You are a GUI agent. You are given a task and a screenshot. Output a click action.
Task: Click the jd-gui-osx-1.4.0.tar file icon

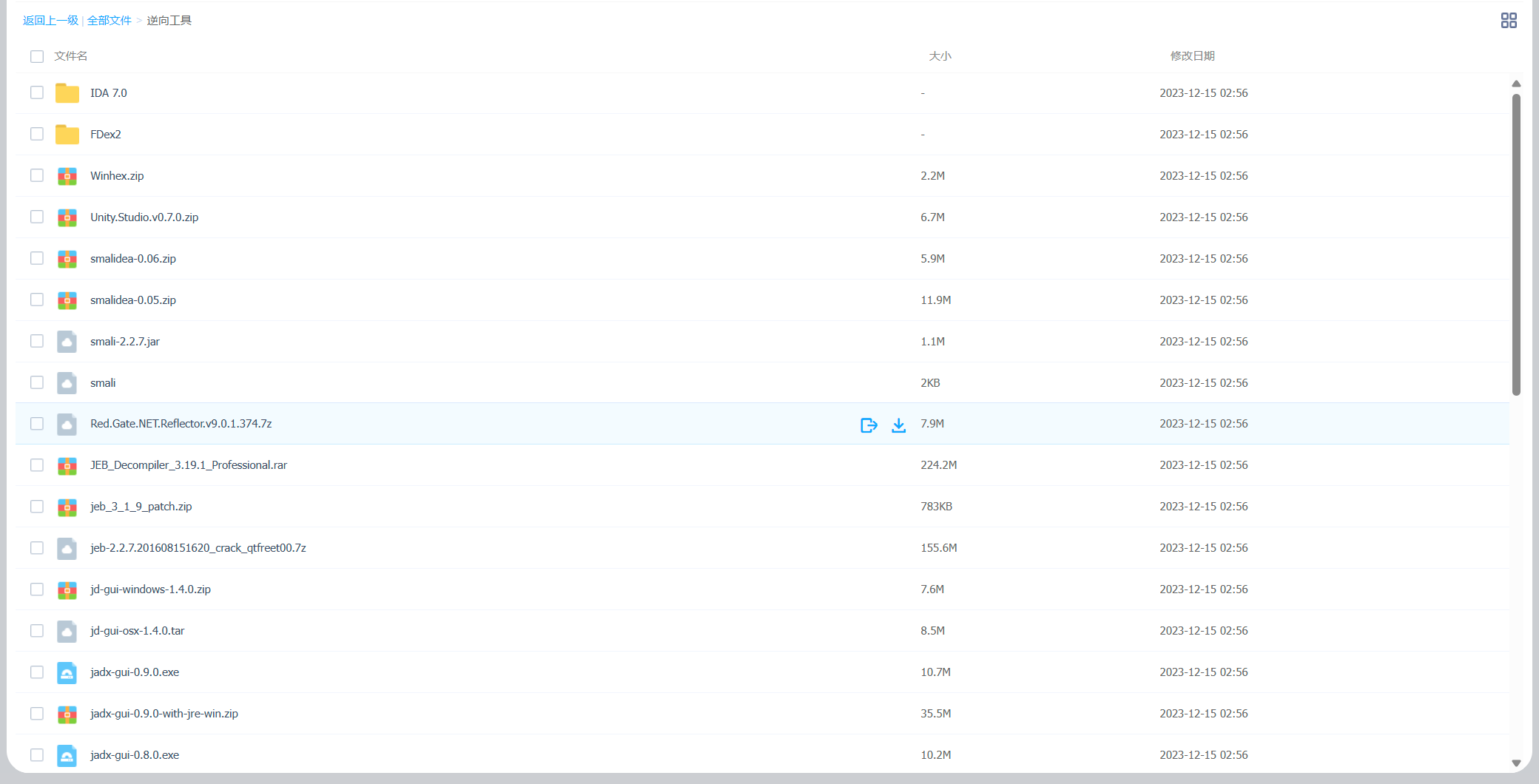click(67, 632)
